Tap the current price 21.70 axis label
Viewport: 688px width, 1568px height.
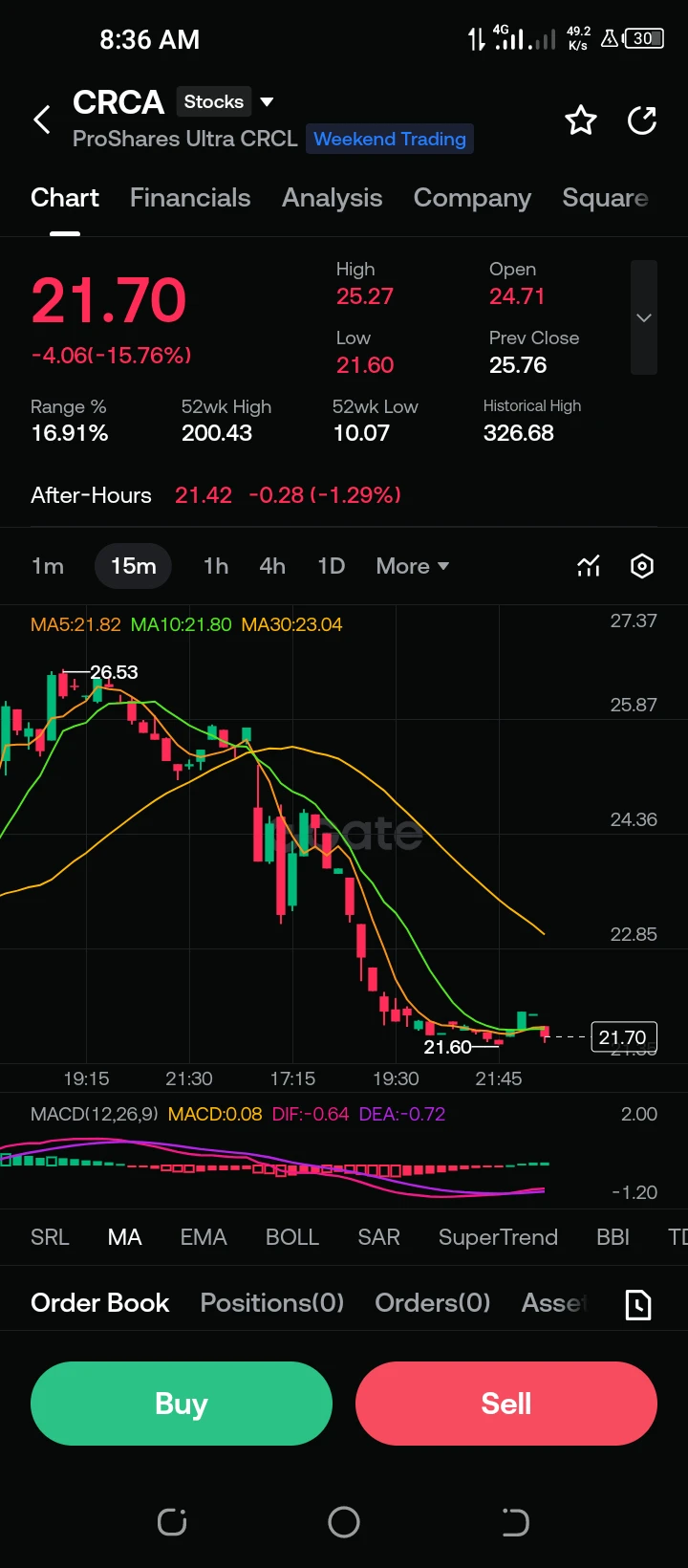point(623,1037)
